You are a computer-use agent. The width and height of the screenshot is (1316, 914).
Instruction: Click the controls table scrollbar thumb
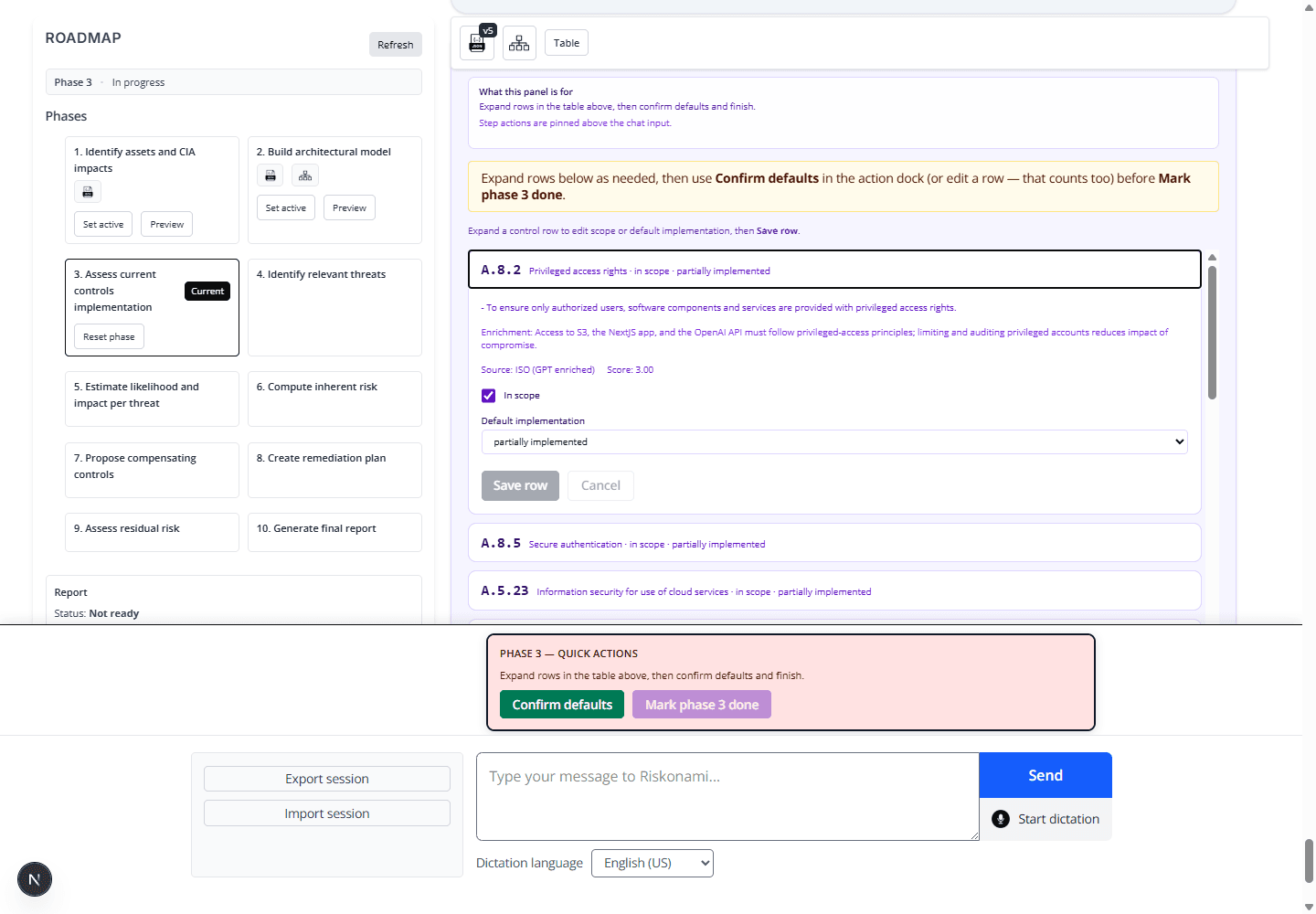tap(1212, 332)
